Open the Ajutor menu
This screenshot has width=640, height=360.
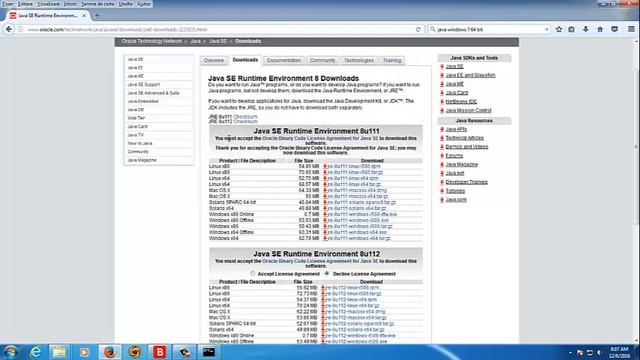144,4
